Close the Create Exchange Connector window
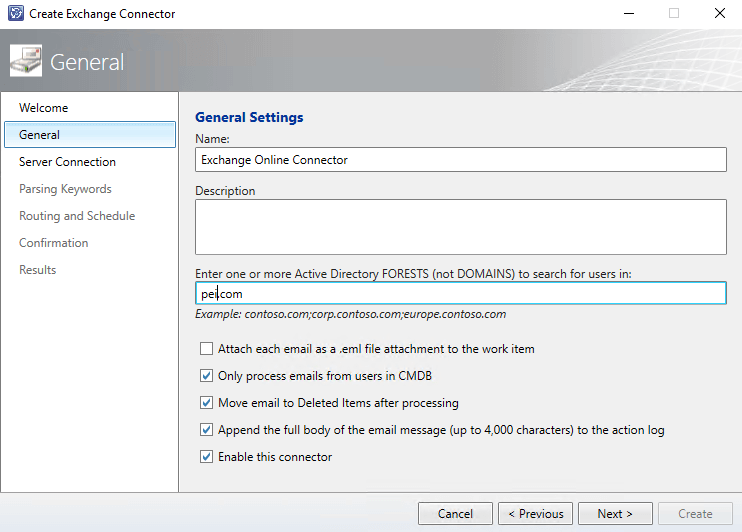Image resolution: width=742 pixels, height=532 pixels. pos(720,13)
